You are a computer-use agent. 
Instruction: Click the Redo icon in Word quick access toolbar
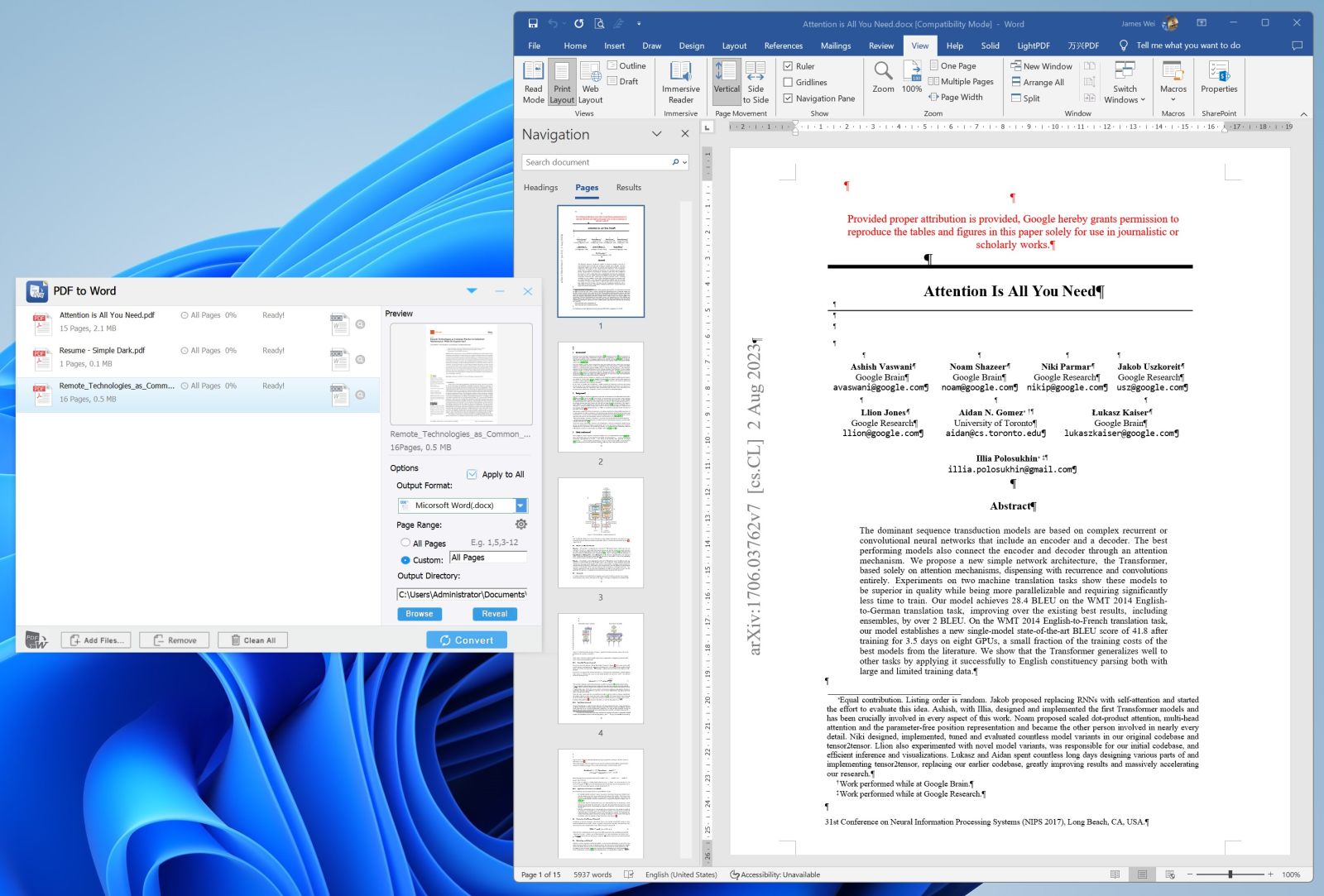pyautogui.click(x=578, y=23)
